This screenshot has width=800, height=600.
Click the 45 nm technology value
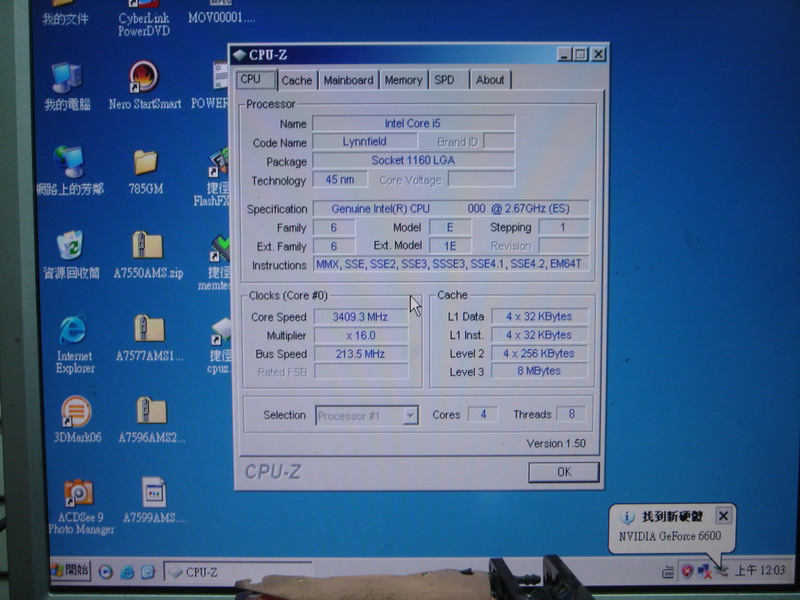(x=340, y=180)
